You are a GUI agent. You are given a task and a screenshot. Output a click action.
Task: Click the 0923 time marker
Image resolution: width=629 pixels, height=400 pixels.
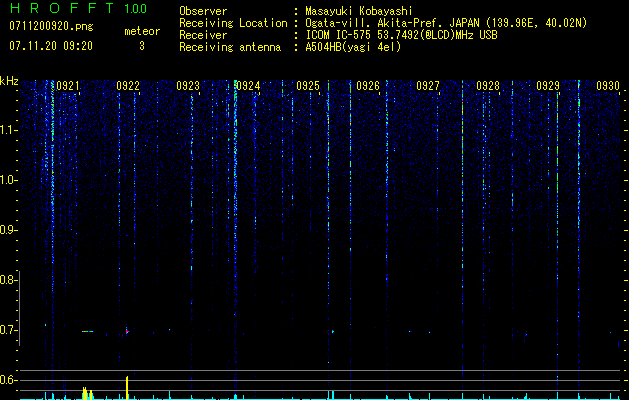(x=188, y=86)
